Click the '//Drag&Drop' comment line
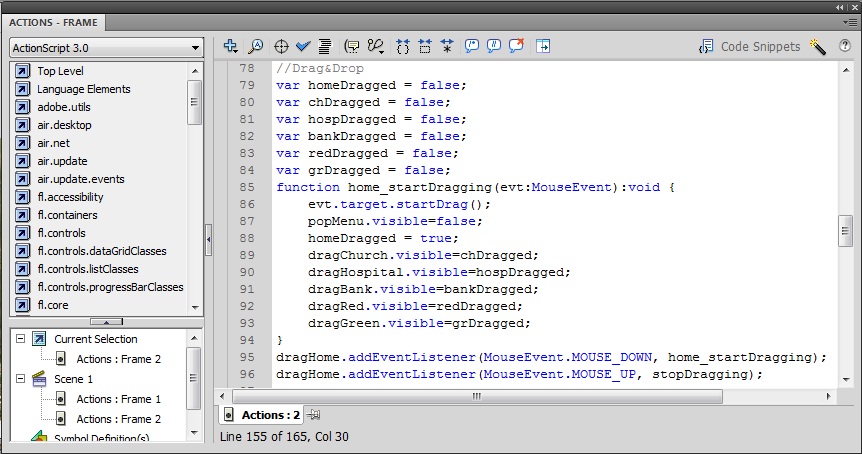Image resolution: width=862 pixels, height=454 pixels. 320,69
